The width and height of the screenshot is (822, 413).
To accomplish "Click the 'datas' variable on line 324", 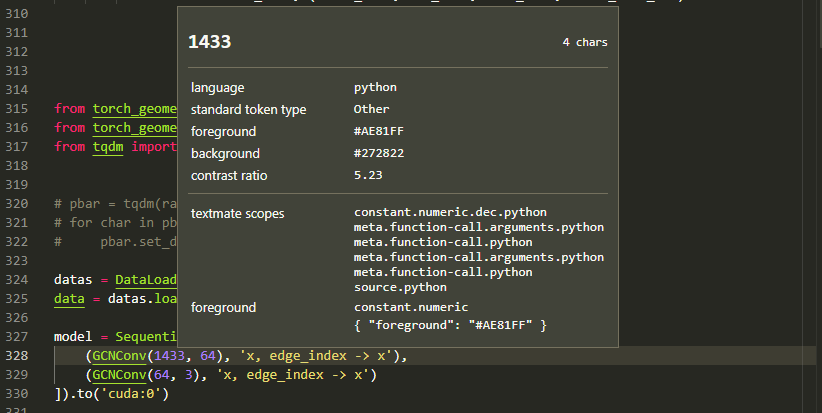I will (x=73, y=279).
